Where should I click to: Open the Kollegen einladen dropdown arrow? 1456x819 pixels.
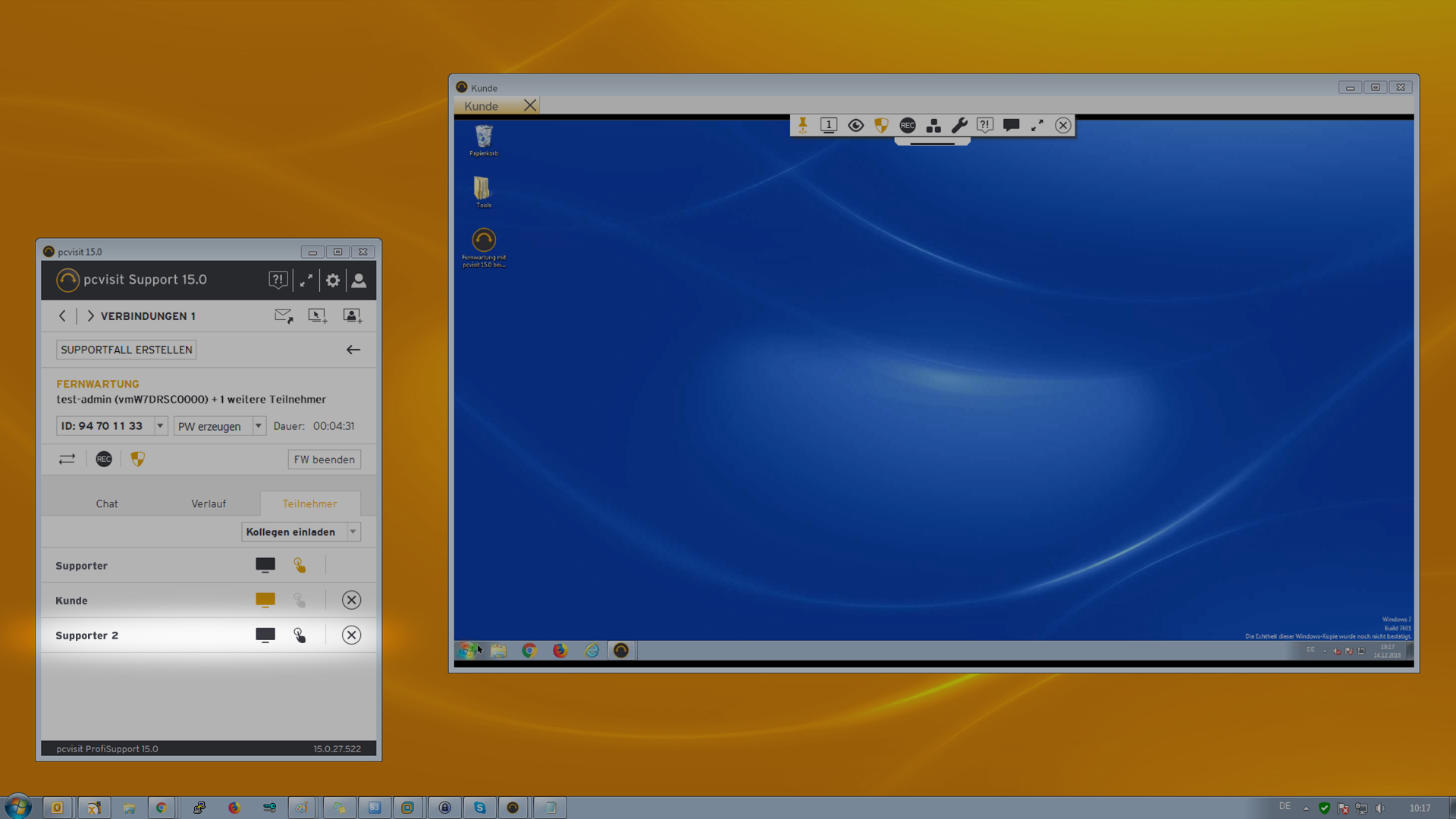tap(353, 532)
